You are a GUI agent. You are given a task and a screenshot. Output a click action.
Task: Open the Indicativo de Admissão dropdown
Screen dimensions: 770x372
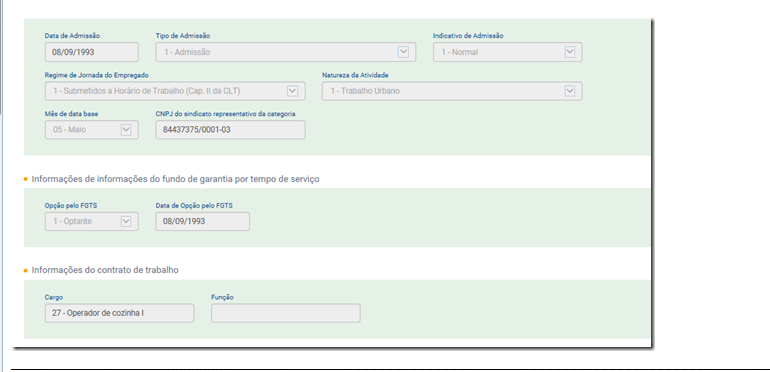pyautogui.click(x=508, y=52)
